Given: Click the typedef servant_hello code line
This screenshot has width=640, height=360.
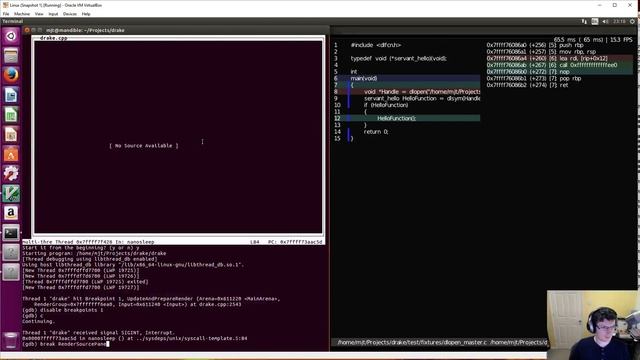Looking at the screenshot, I should pos(399,58).
